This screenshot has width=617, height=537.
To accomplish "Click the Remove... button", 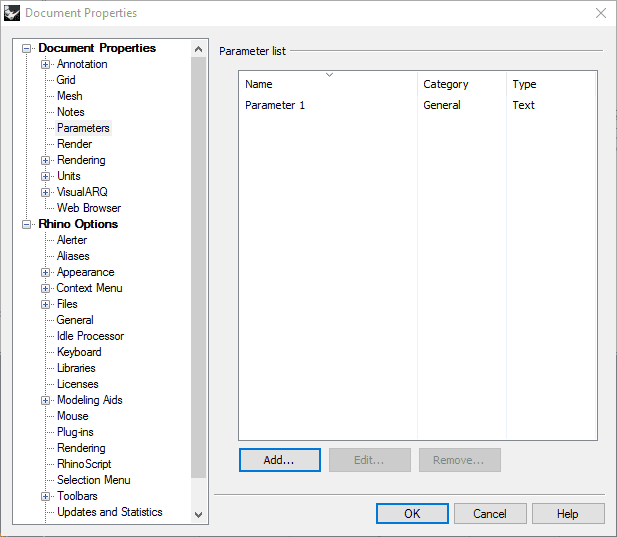I will click(x=460, y=460).
